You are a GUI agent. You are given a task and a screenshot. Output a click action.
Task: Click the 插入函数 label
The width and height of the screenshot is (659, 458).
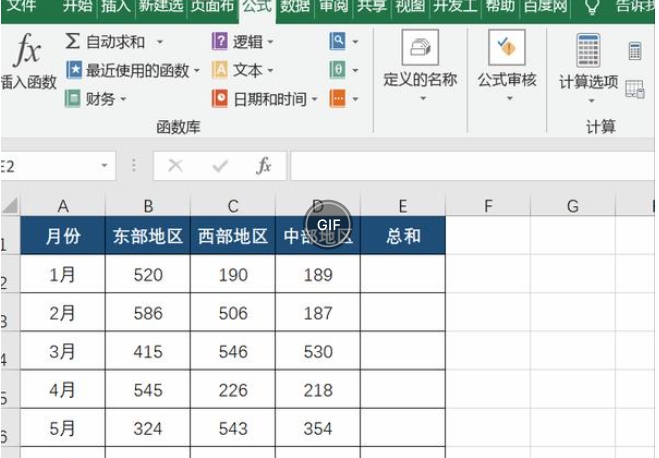click(29, 82)
